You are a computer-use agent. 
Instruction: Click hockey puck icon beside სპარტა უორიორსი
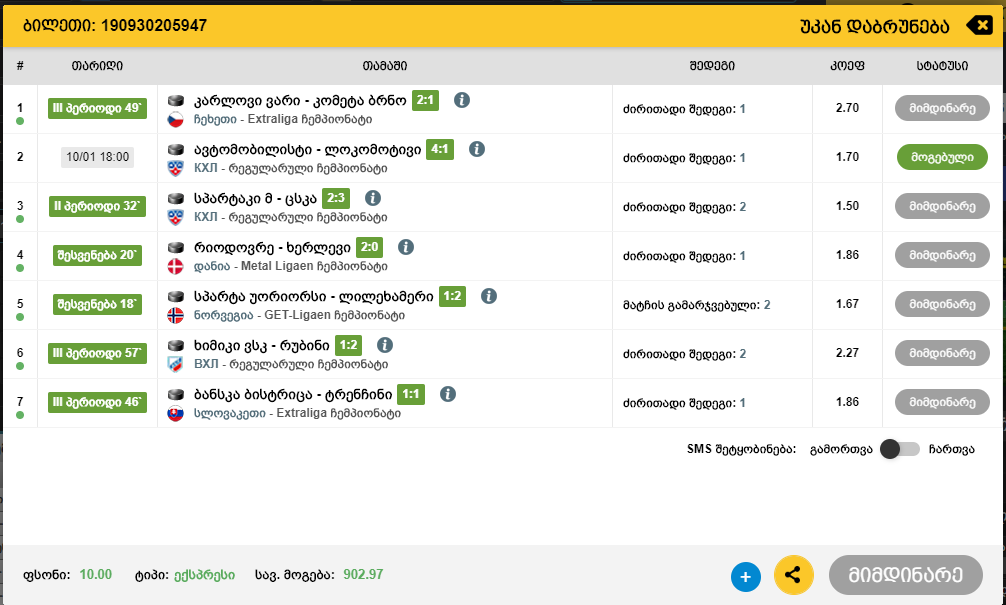pyautogui.click(x=176, y=296)
